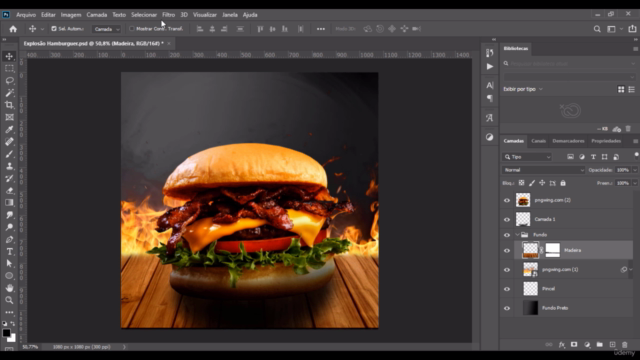Select the Type tool
Image resolution: width=640 pixels, height=360 pixels.
pos(9,251)
